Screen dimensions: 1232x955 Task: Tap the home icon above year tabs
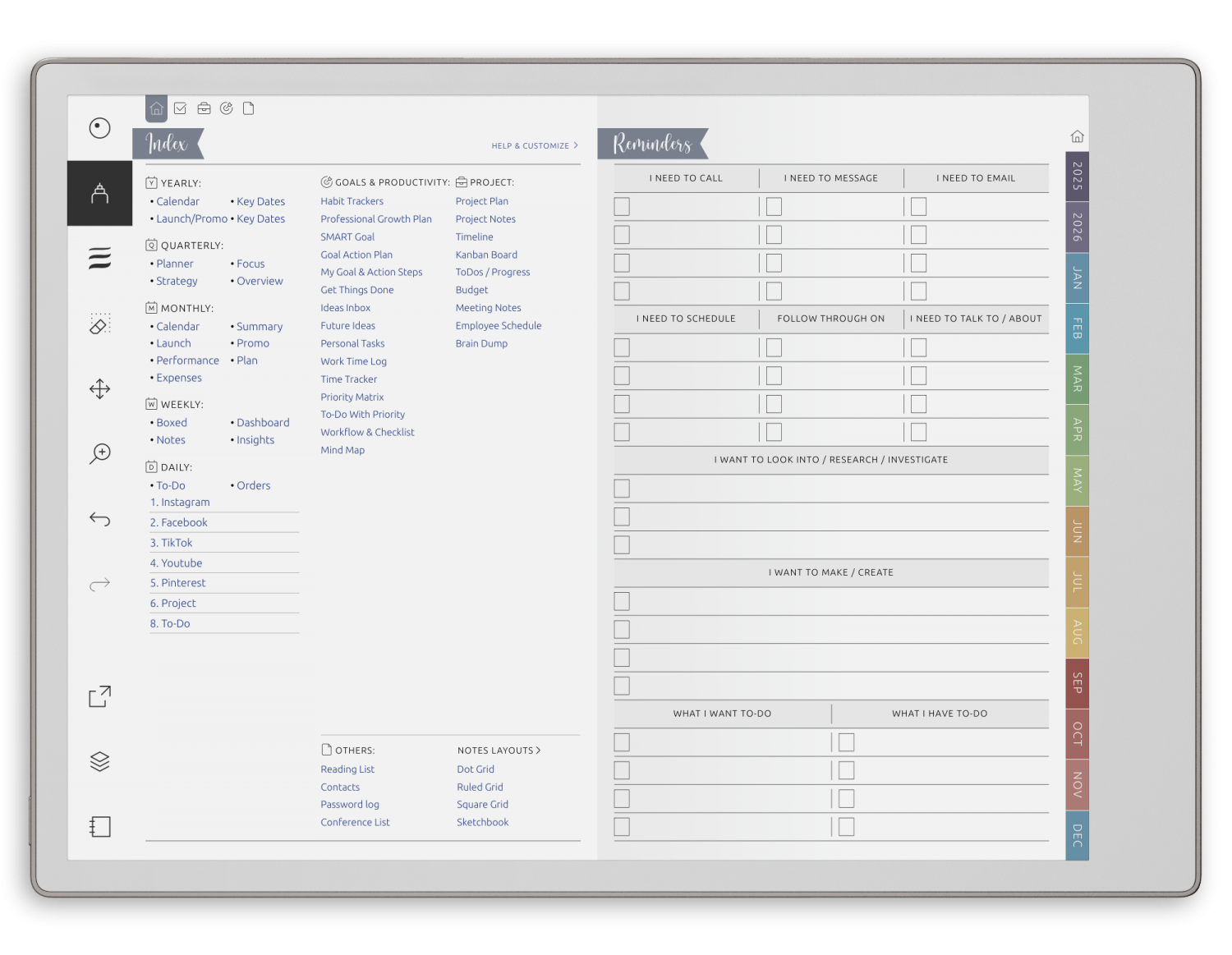pyautogui.click(x=1077, y=136)
